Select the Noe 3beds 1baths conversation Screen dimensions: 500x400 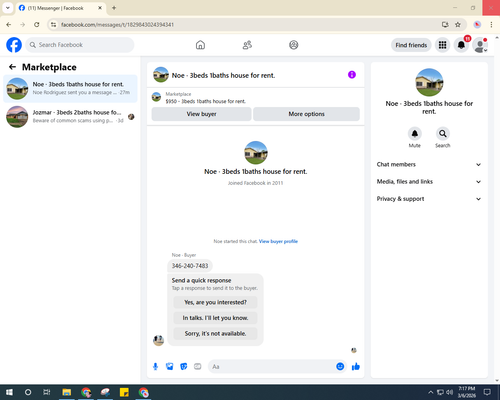tap(70, 88)
